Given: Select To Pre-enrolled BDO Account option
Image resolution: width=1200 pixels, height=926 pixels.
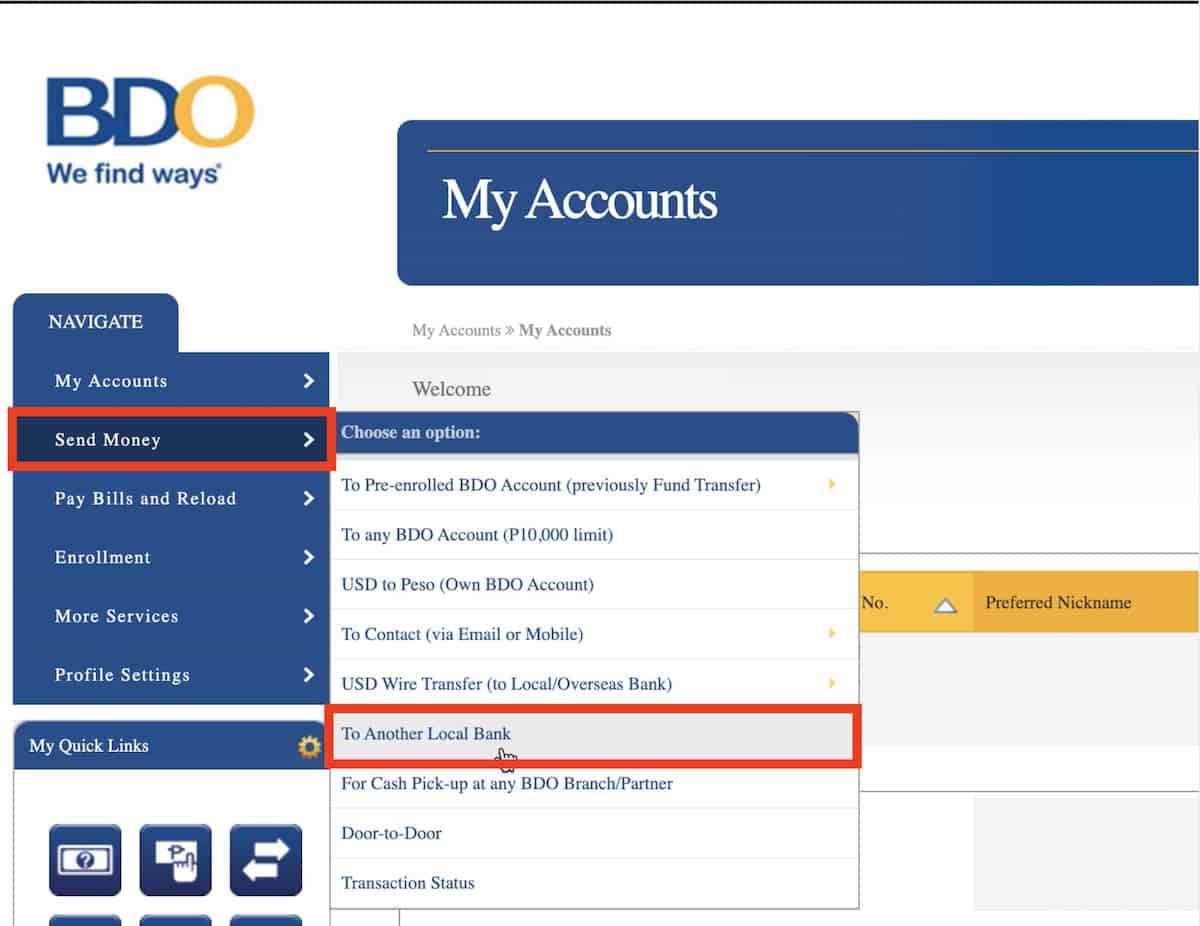Looking at the screenshot, I should click(594, 485).
